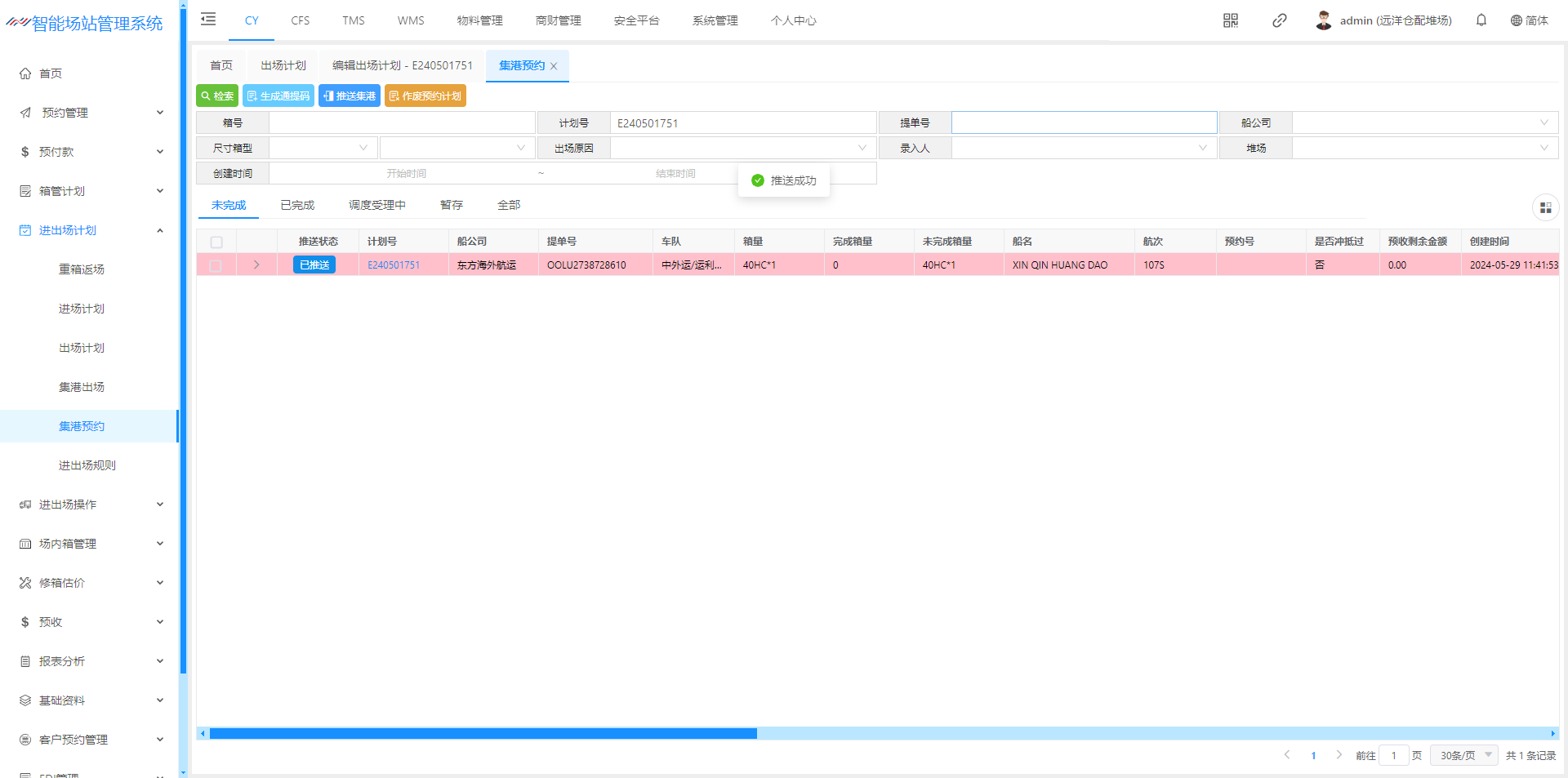Open plan link E240501751 in table
Viewport: 1568px width, 778px height.
pyautogui.click(x=394, y=265)
